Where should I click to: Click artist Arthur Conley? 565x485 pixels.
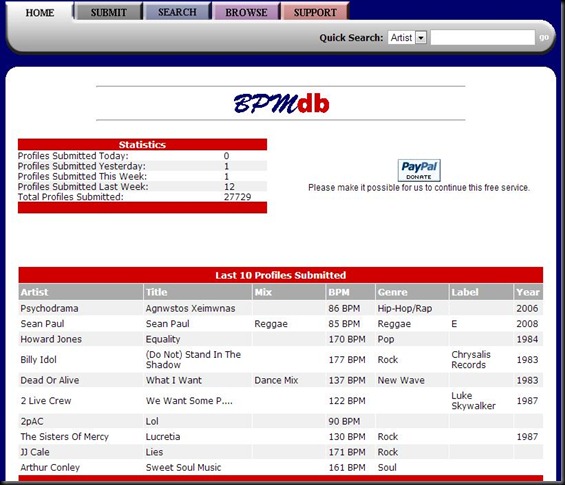(x=50, y=467)
